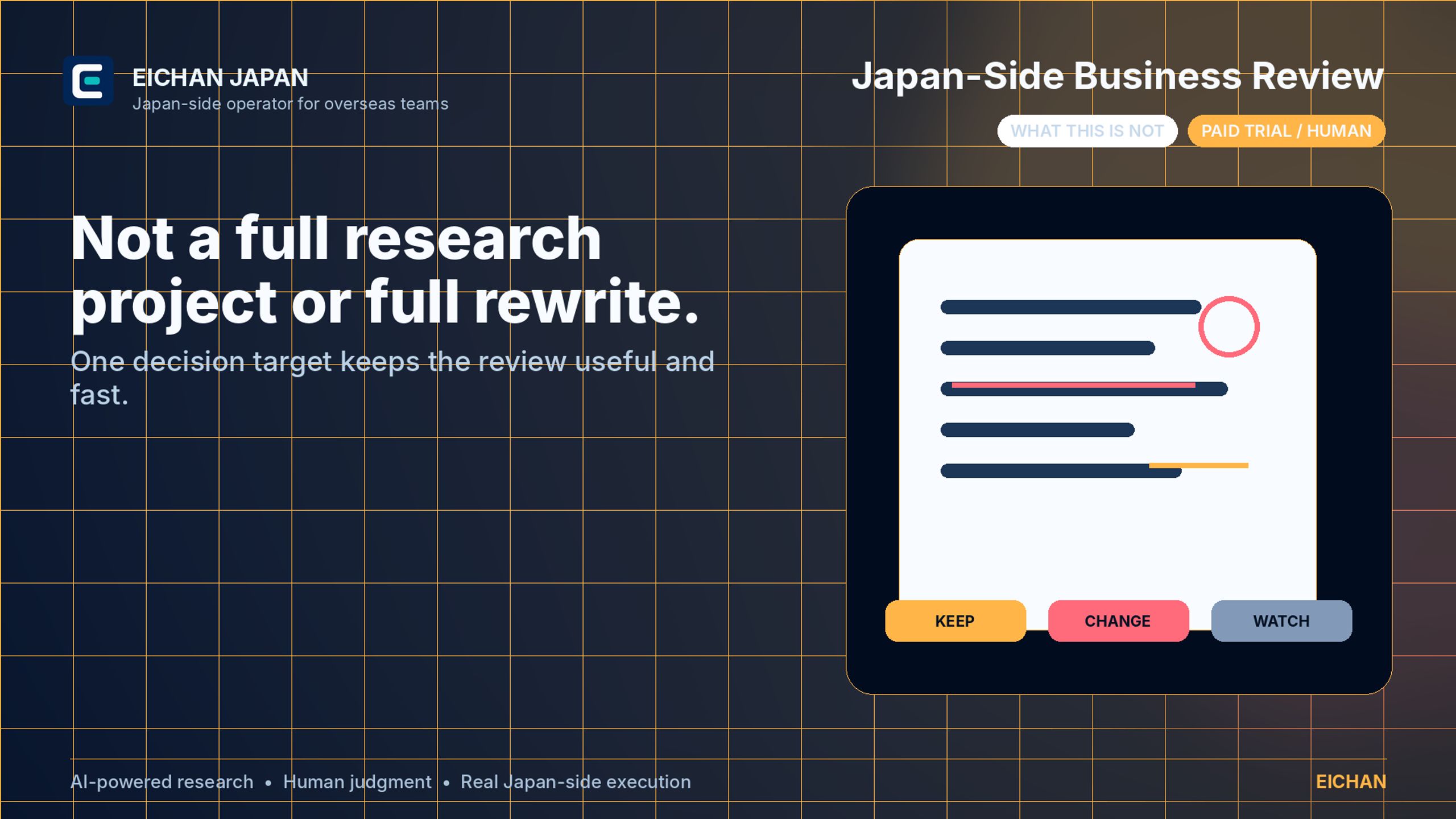Select the WATCH button
The height and width of the screenshot is (819, 1456).
coord(1281,621)
